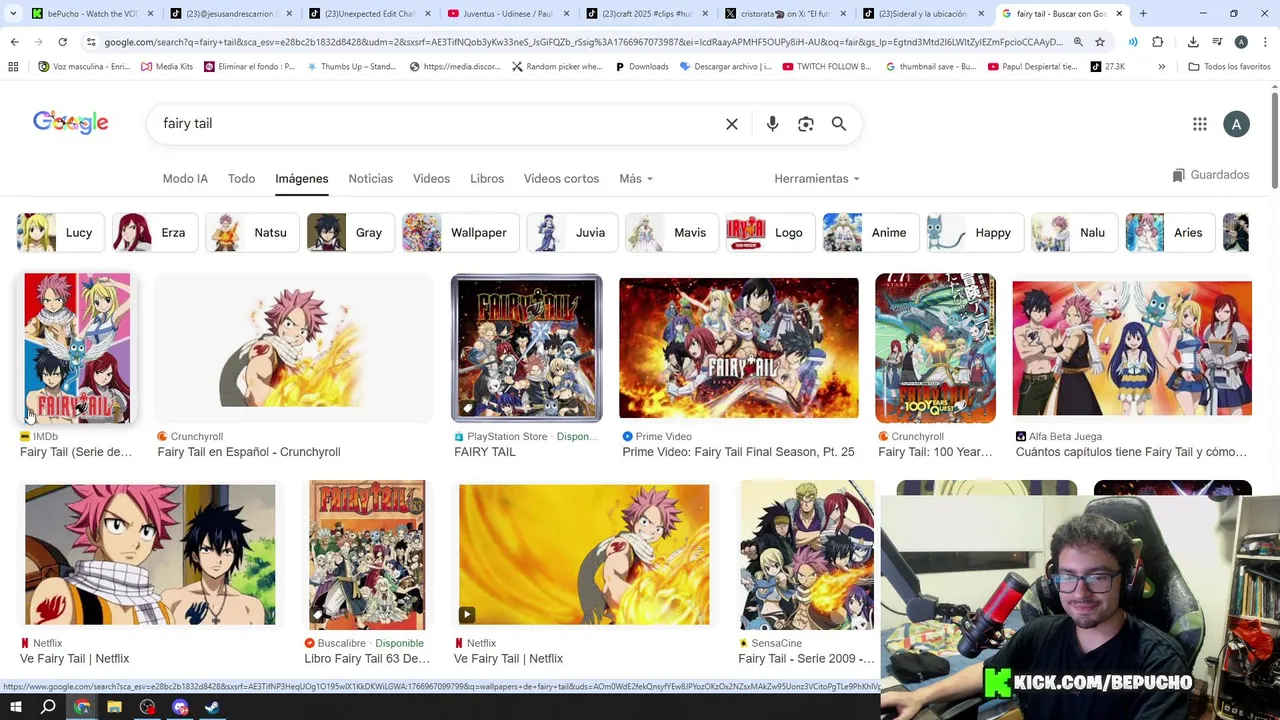Clear the search box with the X icon
Image resolution: width=1280 pixels, height=720 pixels.
(x=732, y=124)
